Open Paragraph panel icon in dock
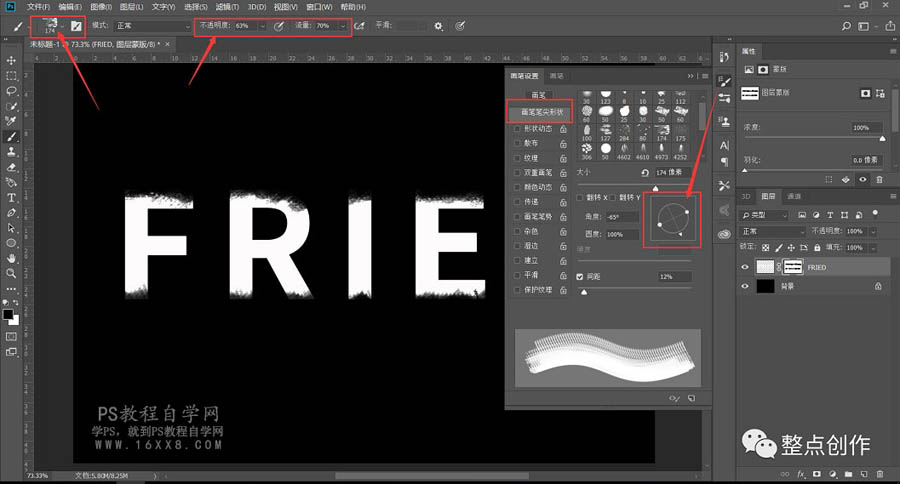The image size is (900, 484). [x=724, y=161]
